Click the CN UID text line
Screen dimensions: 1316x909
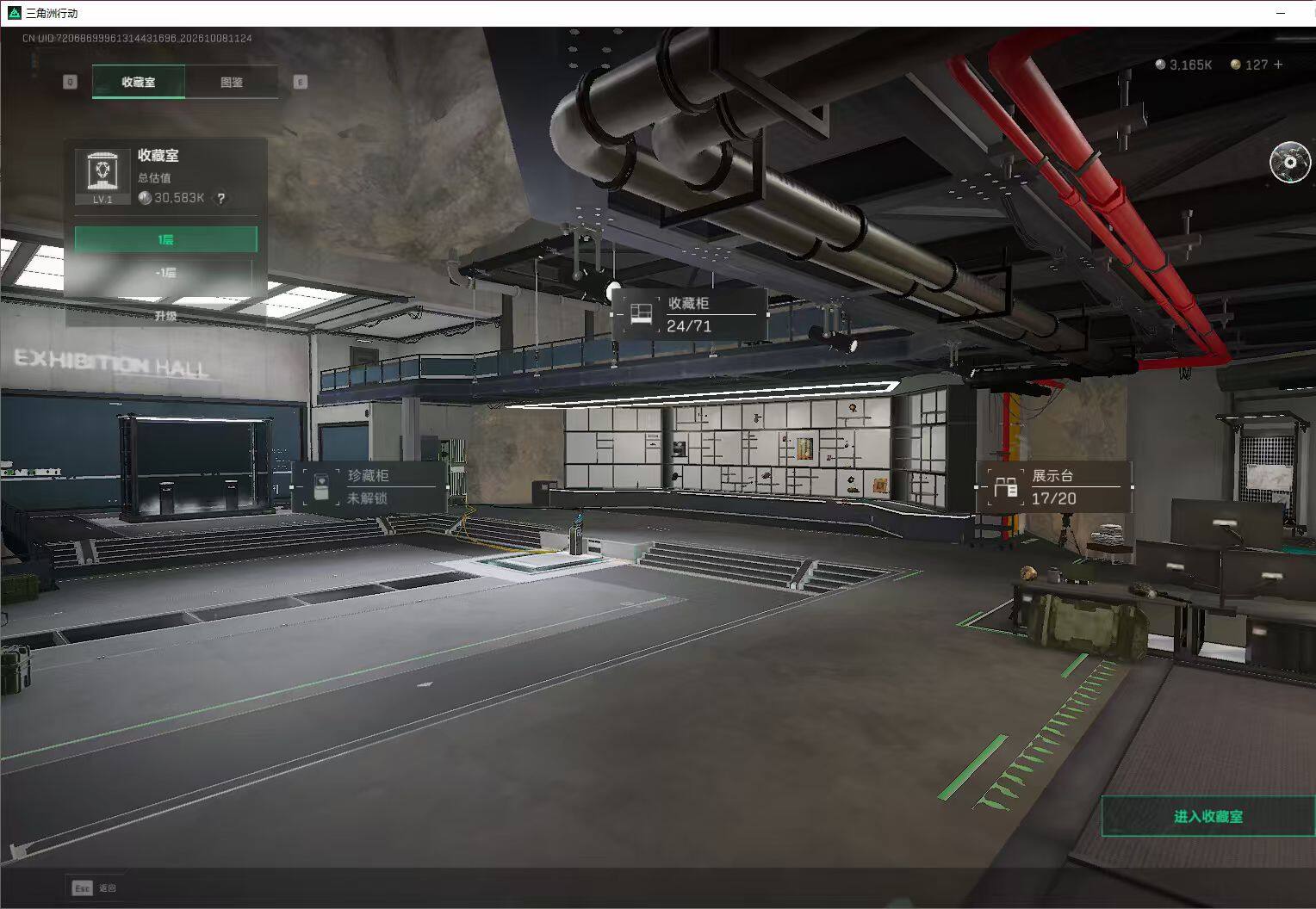[x=137, y=39]
